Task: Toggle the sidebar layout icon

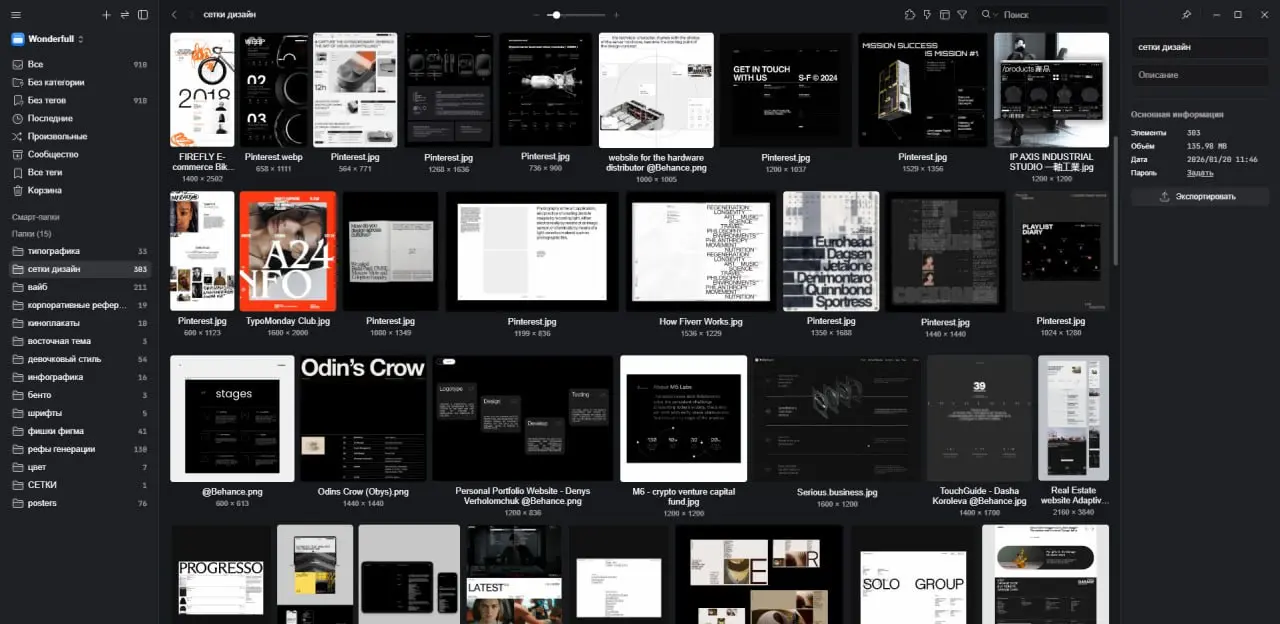Action: (x=143, y=15)
